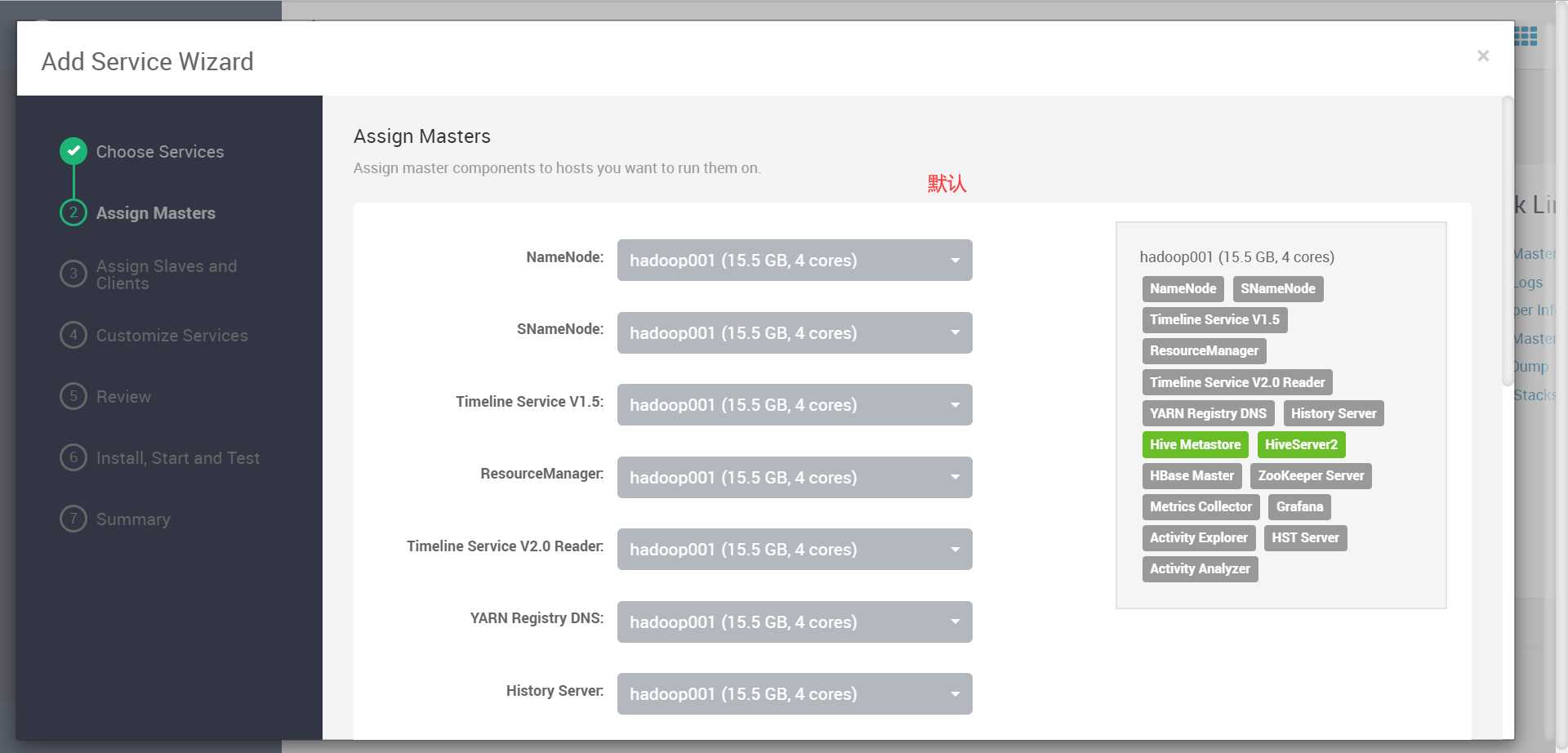Image resolution: width=1568 pixels, height=753 pixels.
Task: Click the step 3 circle icon
Action: point(73,274)
